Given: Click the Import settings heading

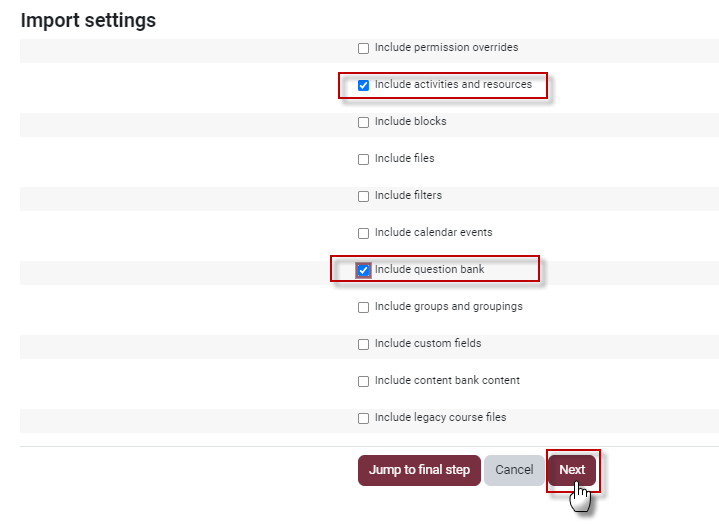Looking at the screenshot, I should [88, 21].
